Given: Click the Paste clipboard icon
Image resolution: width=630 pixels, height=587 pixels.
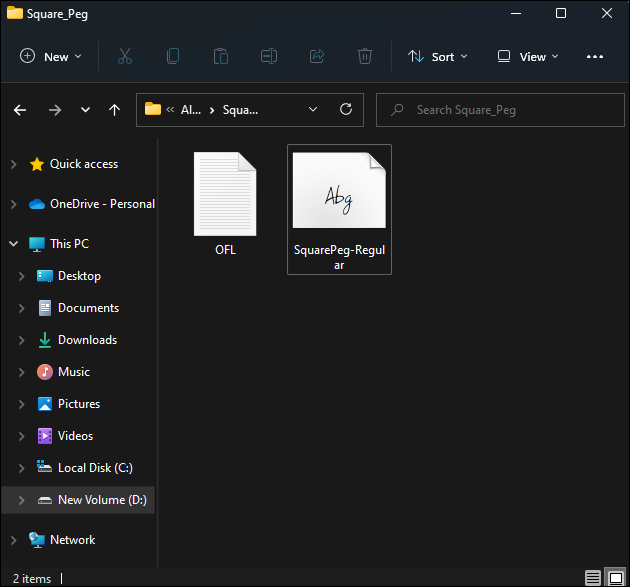Looking at the screenshot, I should [221, 56].
